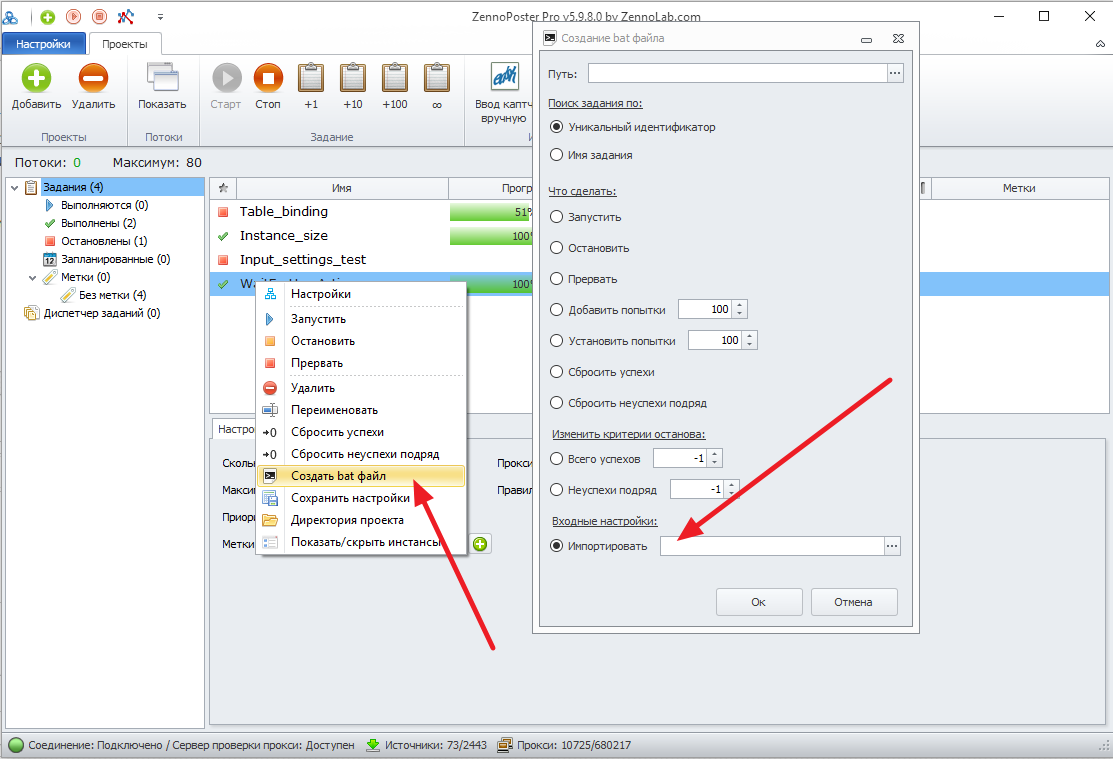Click the +100 task clipboard icon
Screen dimensions: 1113x759
(395, 77)
